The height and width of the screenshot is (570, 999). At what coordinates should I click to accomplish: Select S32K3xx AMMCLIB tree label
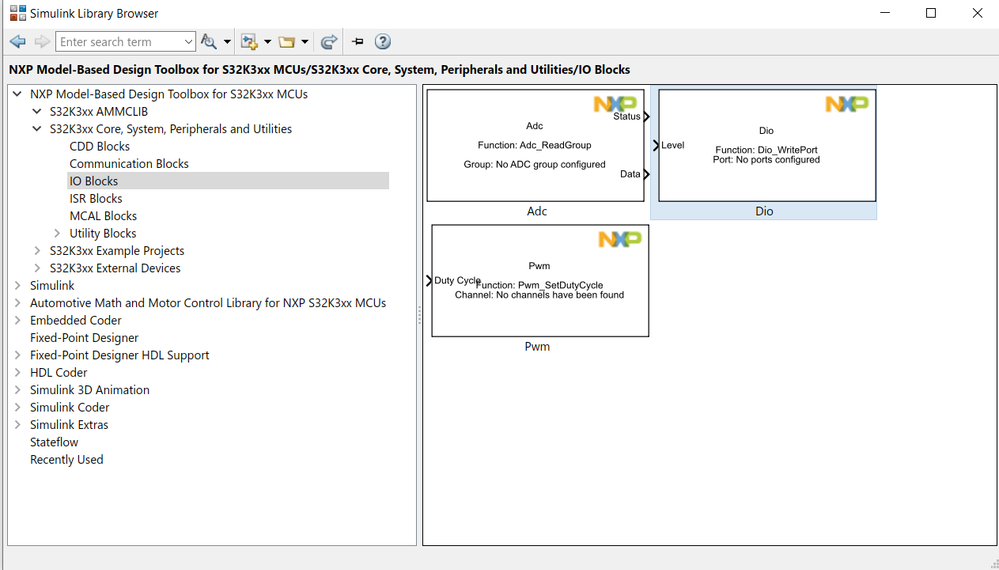(99, 111)
